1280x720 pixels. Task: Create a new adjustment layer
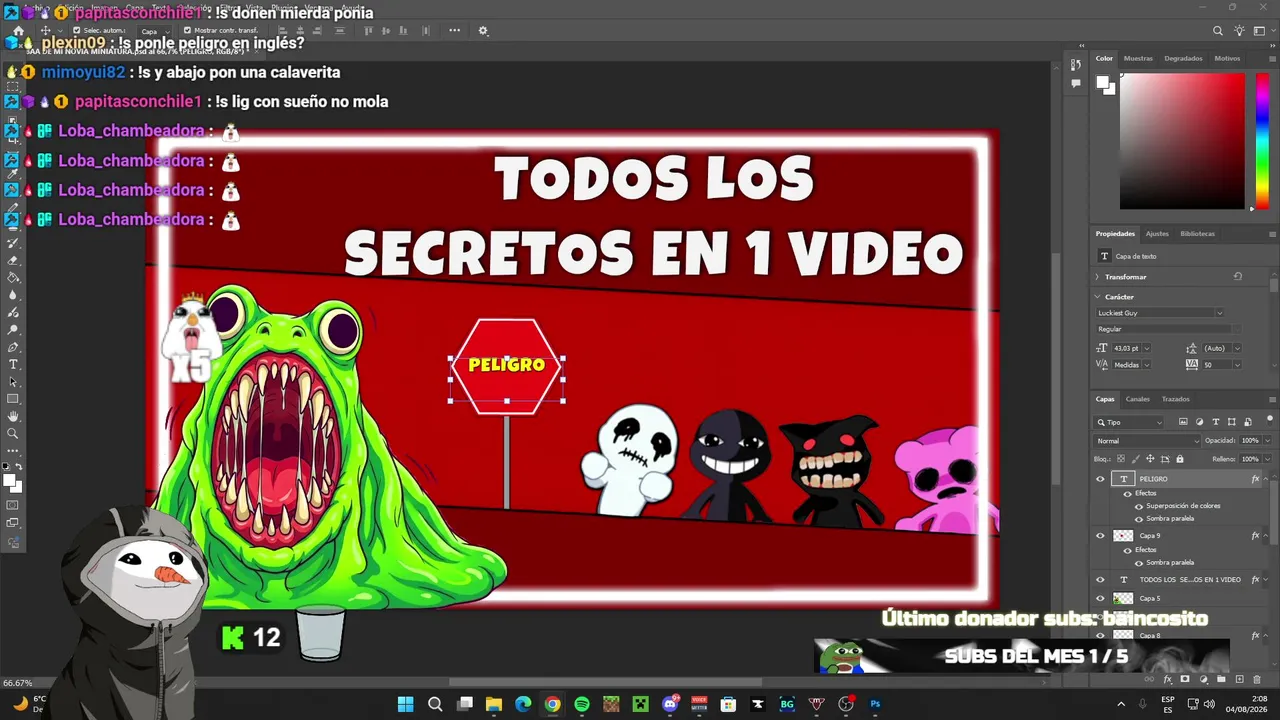[1203, 680]
